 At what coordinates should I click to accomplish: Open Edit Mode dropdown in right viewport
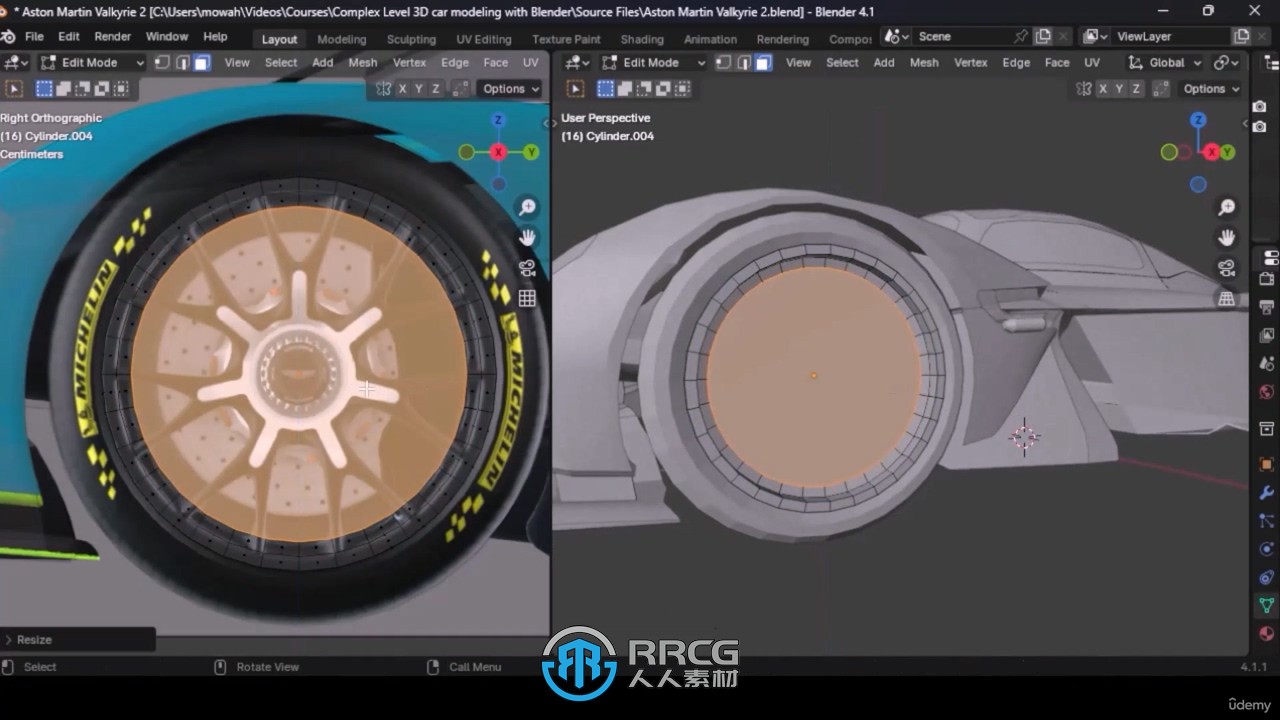point(652,62)
